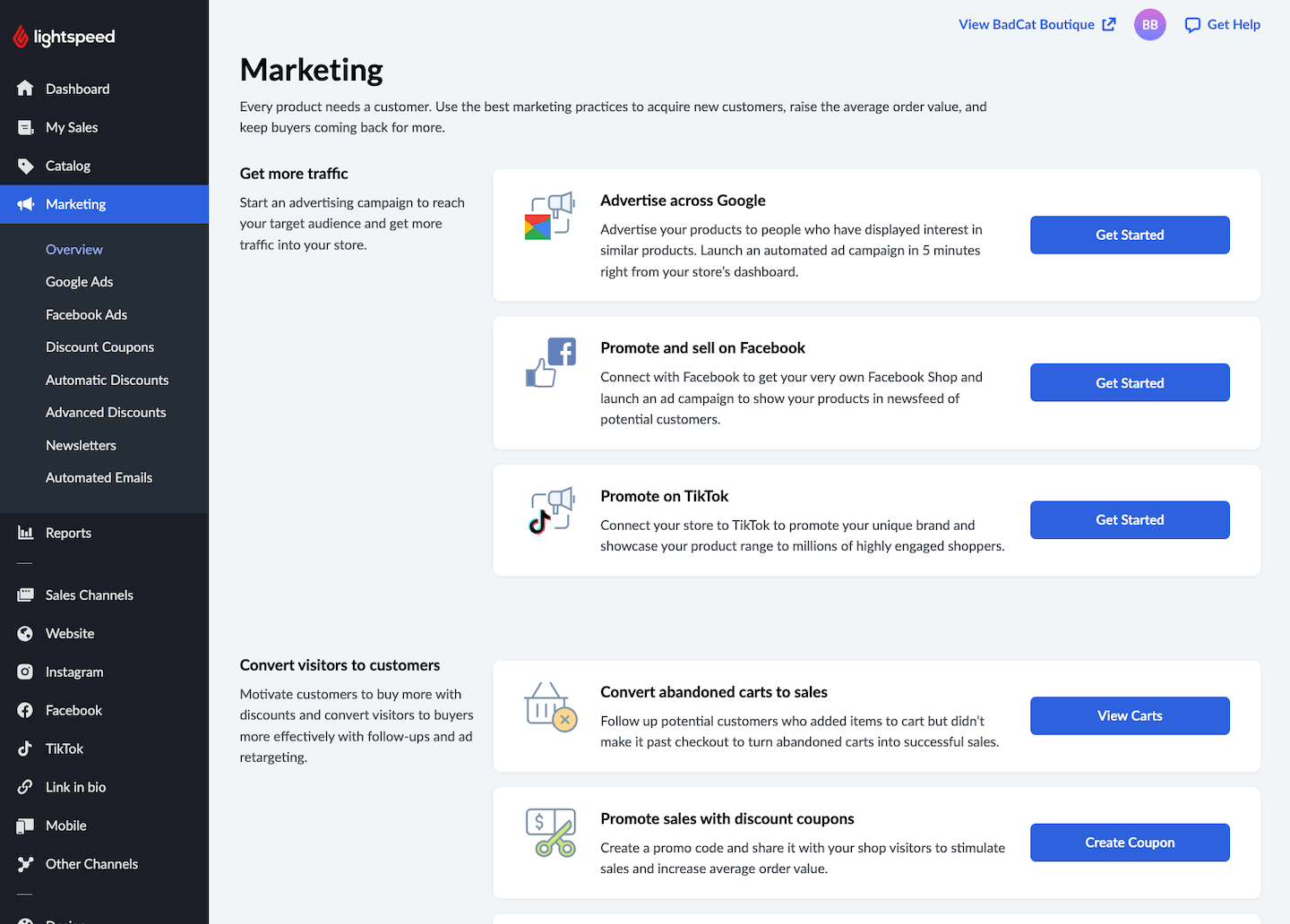Open Google Ads submenu item
The width and height of the screenshot is (1290, 924).
79,282
